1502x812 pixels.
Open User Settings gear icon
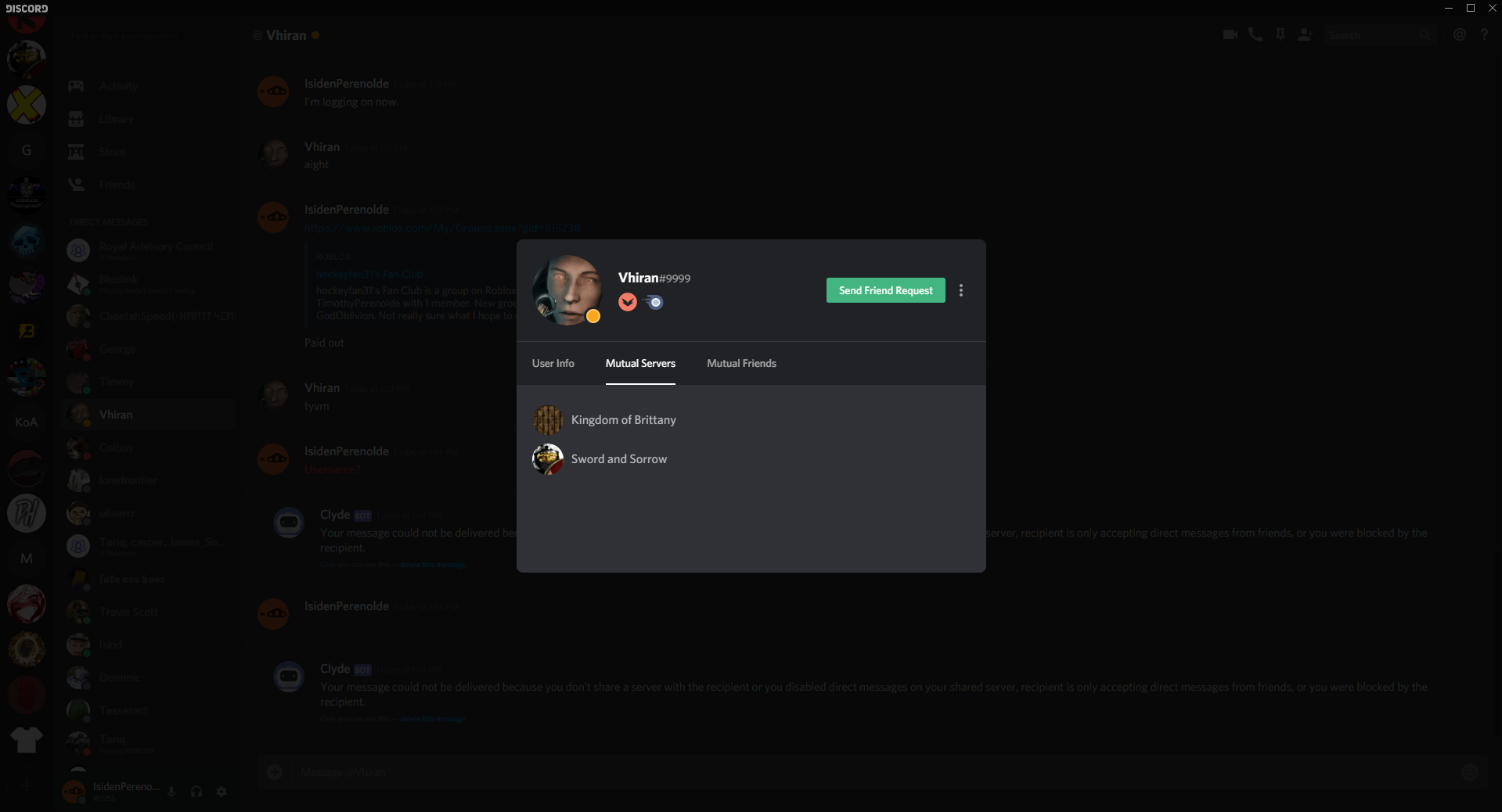click(x=222, y=792)
